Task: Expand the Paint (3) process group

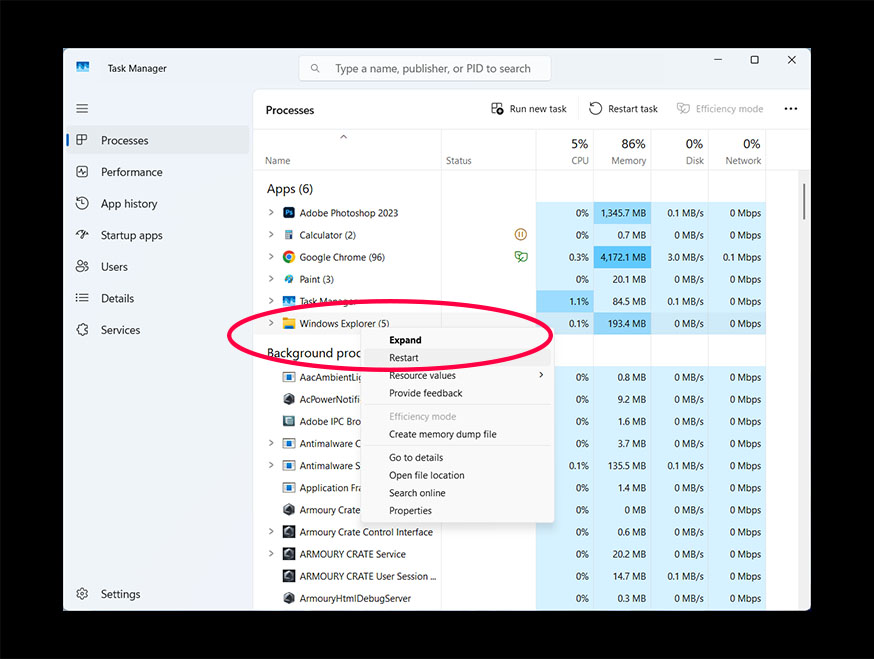Action: tap(271, 279)
